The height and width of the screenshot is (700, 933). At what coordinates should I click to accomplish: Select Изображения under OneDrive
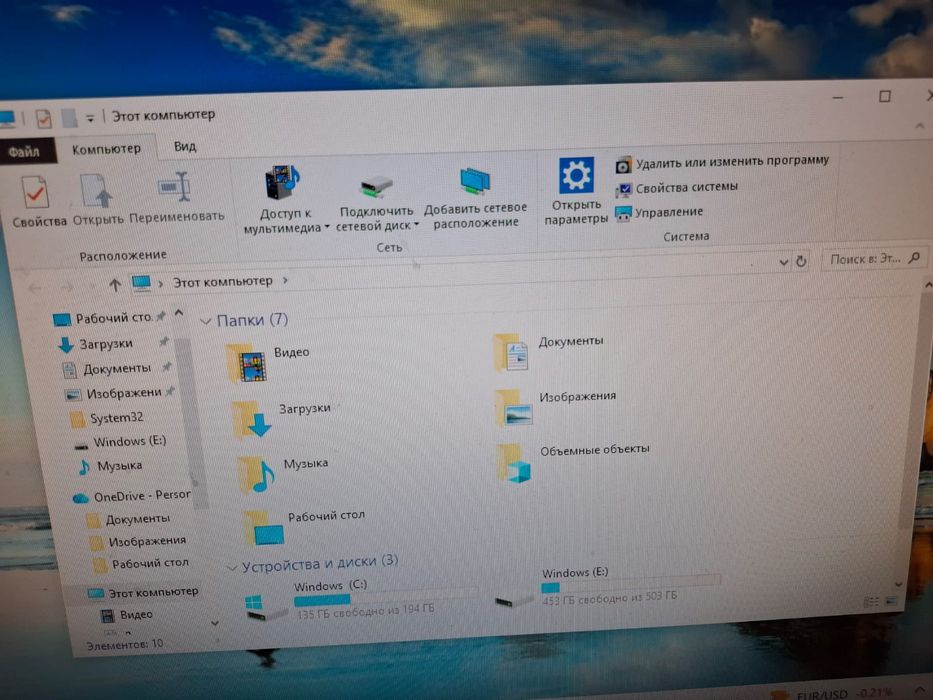138,542
